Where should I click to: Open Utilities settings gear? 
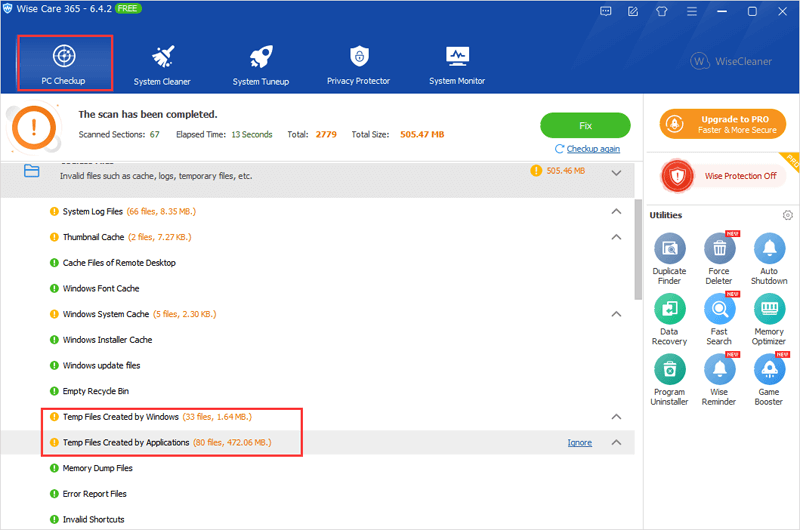click(787, 215)
